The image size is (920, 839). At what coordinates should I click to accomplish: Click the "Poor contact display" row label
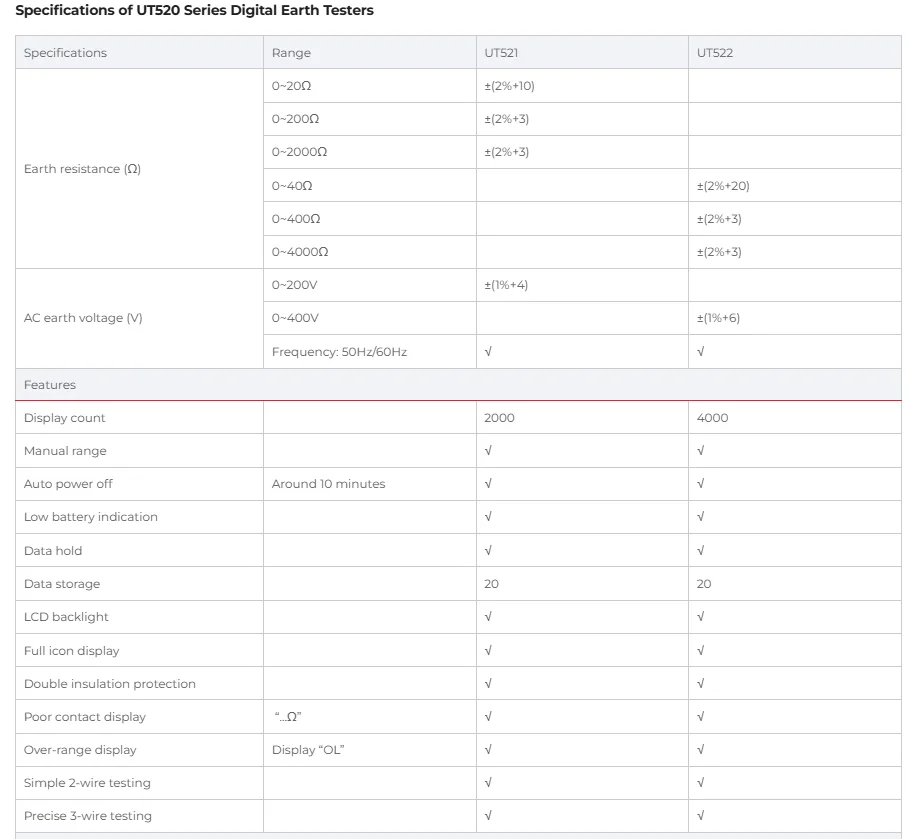point(85,717)
